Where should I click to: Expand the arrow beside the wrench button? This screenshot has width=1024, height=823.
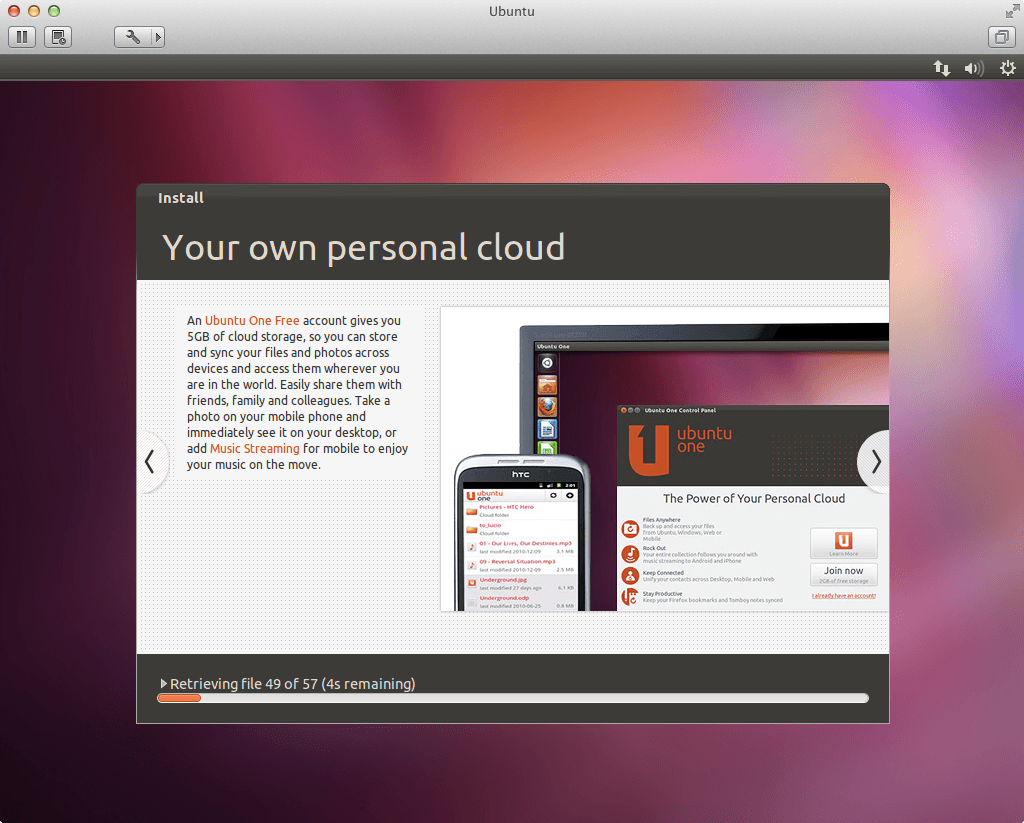[x=157, y=37]
